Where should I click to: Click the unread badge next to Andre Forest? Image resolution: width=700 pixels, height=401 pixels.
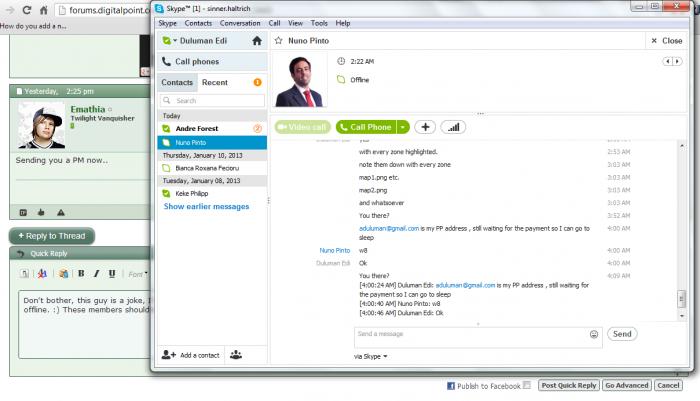point(258,129)
